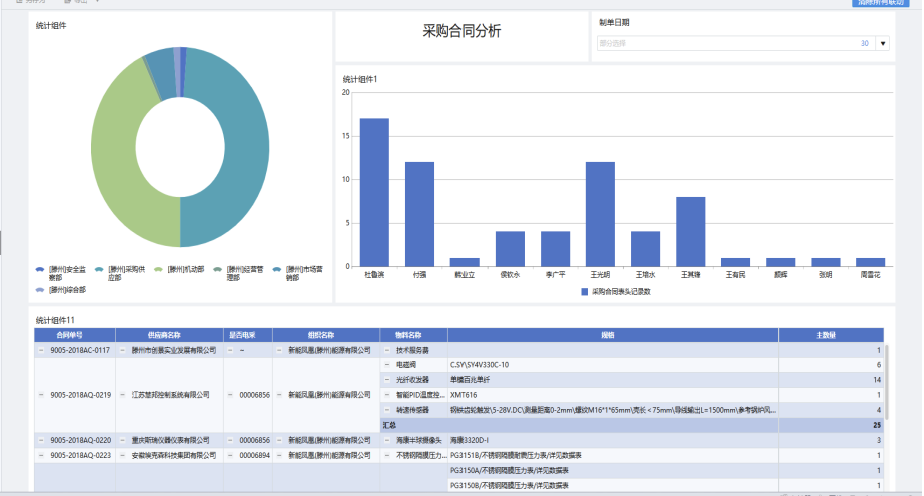Collapse contract row 9005-2018AQ-0220
924x496 pixels.
(41, 440)
